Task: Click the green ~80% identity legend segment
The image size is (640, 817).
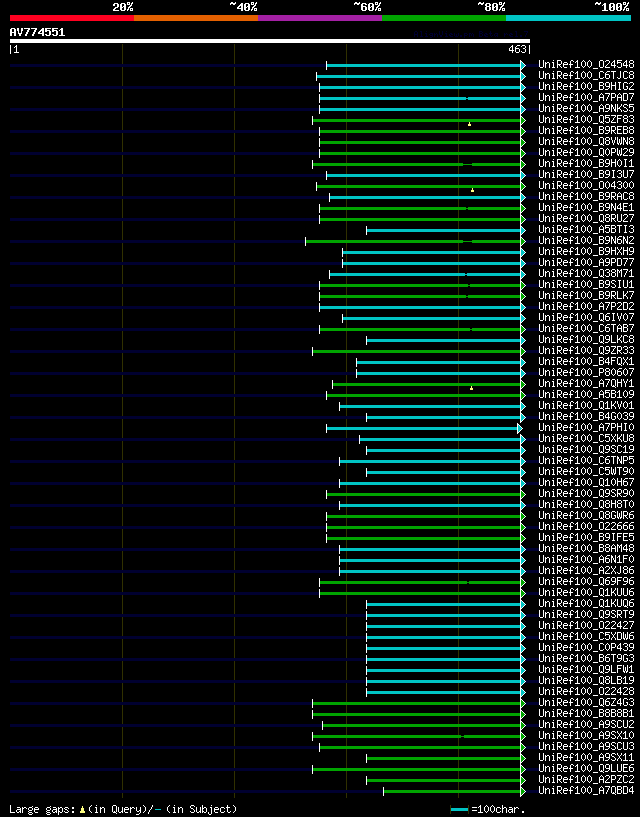Action: point(444,18)
